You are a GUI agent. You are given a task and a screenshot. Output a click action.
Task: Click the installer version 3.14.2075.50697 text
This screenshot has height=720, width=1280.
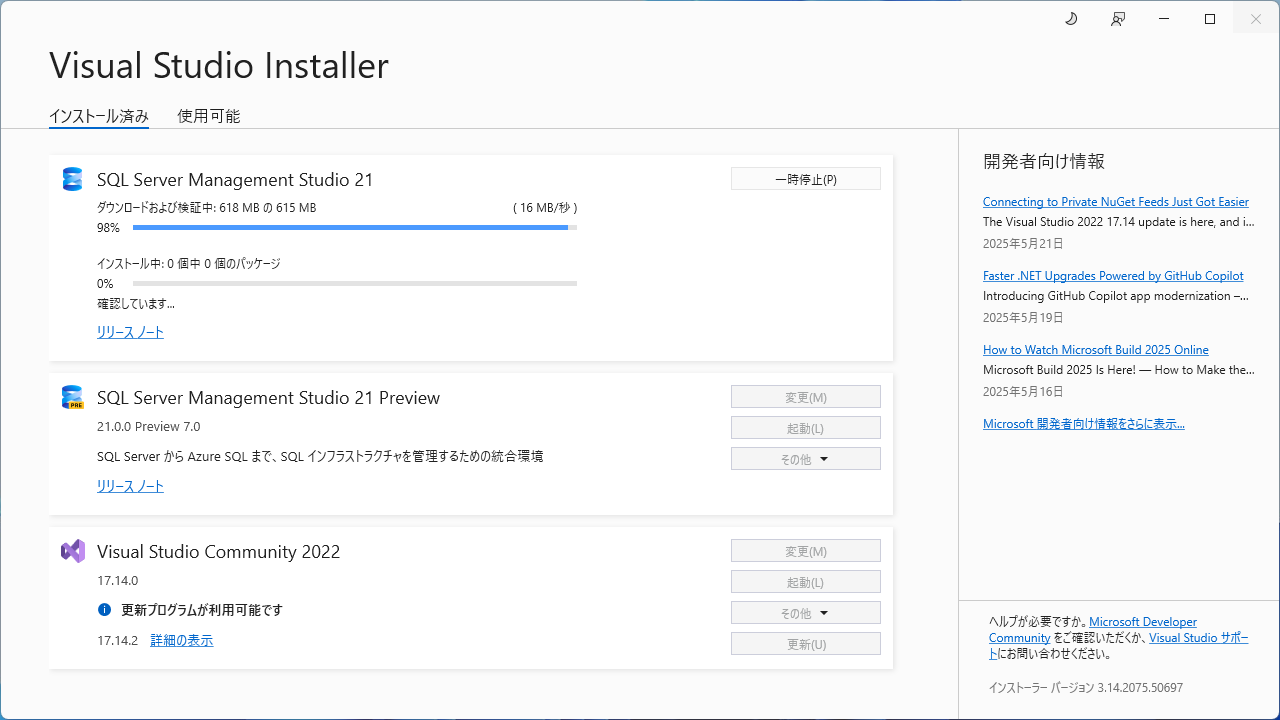tap(1086, 688)
